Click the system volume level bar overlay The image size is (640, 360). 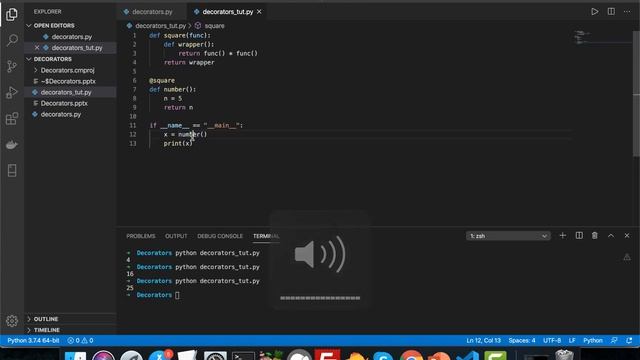[320, 298]
